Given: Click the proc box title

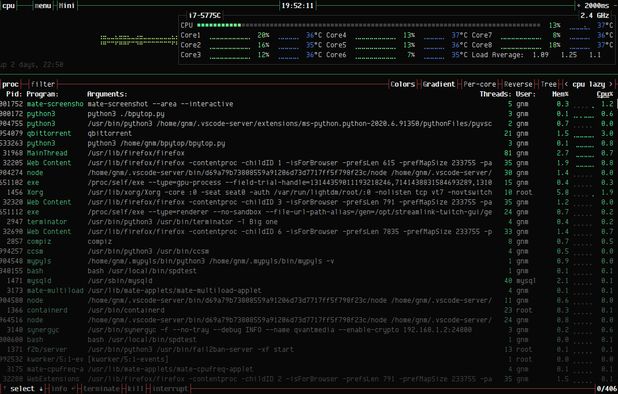Looking at the screenshot, I should point(10,84).
